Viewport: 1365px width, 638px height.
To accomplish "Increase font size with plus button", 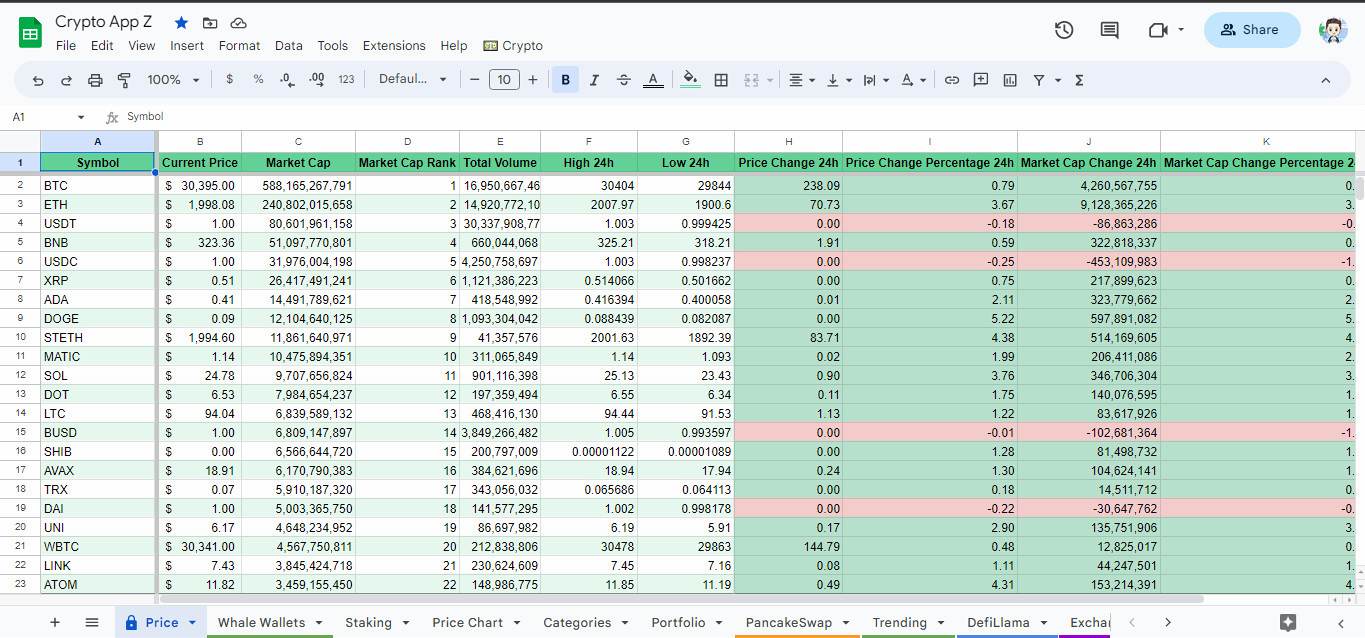I will [x=533, y=80].
